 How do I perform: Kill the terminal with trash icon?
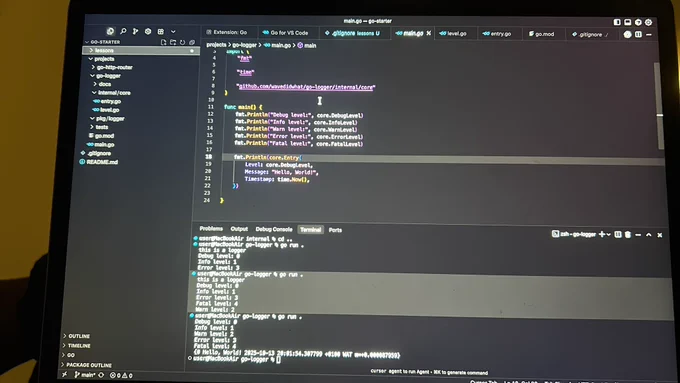point(628,235)
